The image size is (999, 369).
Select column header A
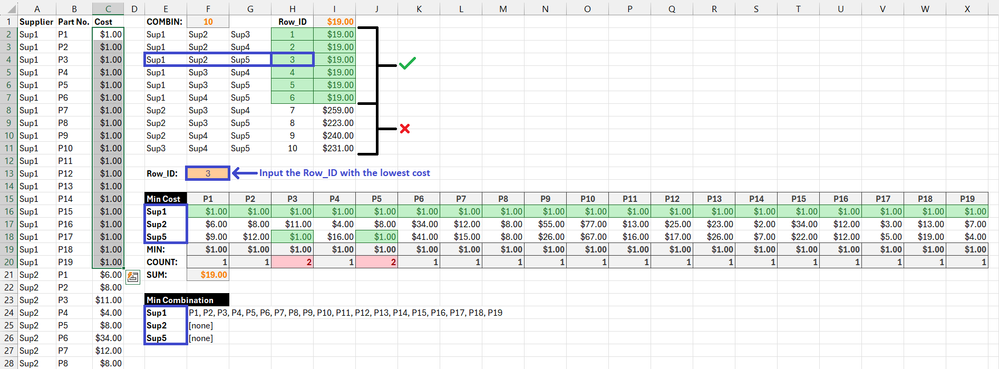[37, 8]
